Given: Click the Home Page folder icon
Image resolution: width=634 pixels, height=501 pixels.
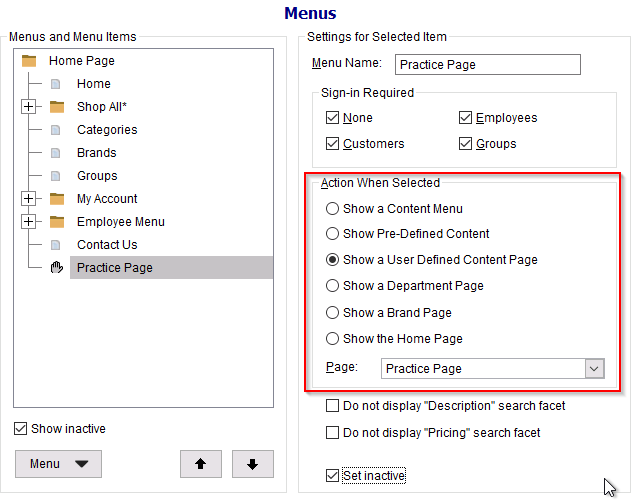Looking at the screenshot, I should pyautogui.click(x=29, y=61).
